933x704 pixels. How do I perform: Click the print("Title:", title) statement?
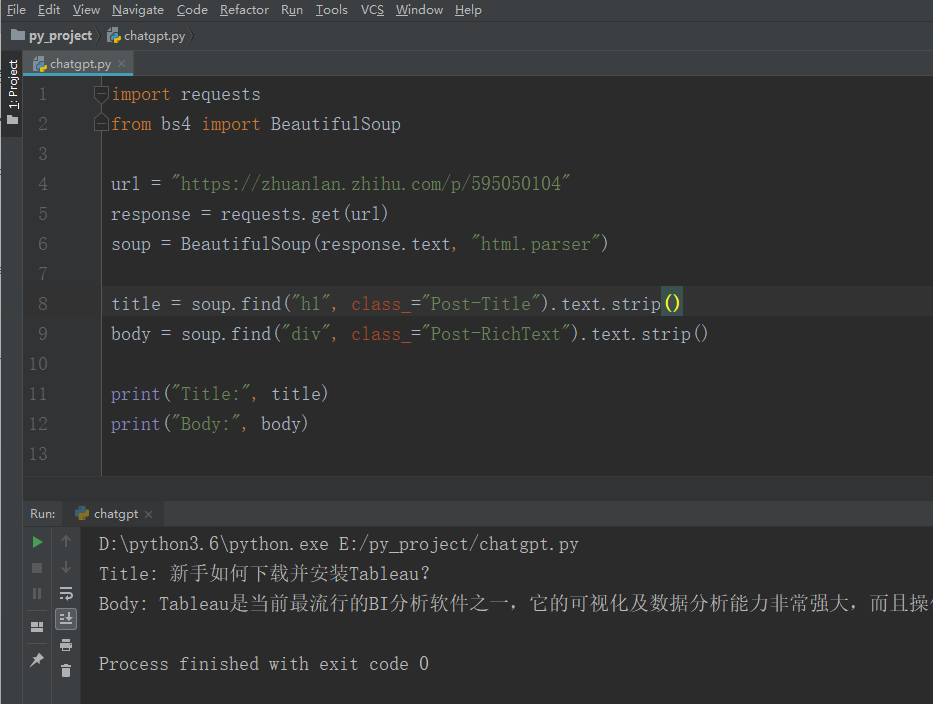[x=219, y=393]
